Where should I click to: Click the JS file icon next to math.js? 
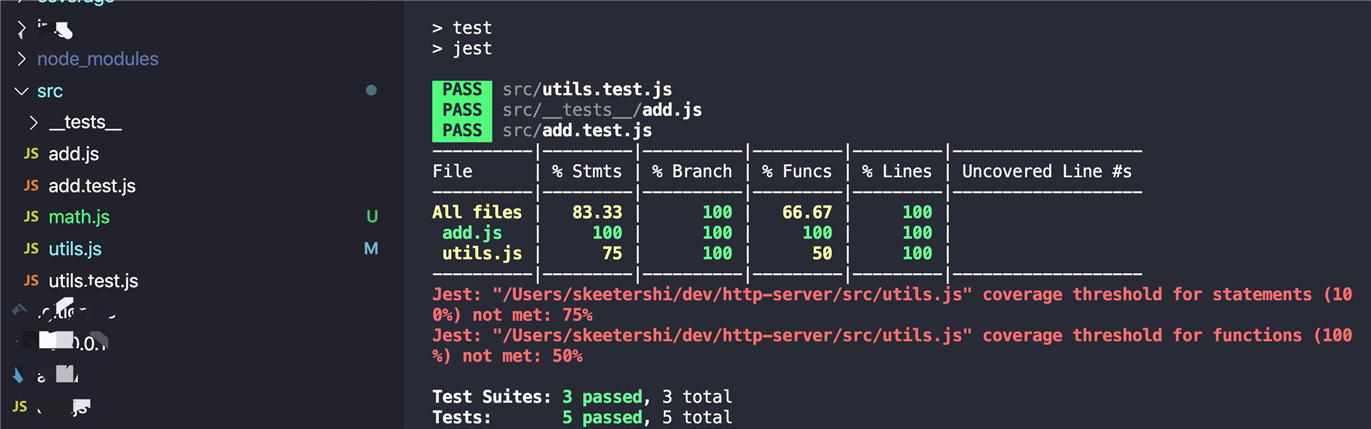coord(31,217)
